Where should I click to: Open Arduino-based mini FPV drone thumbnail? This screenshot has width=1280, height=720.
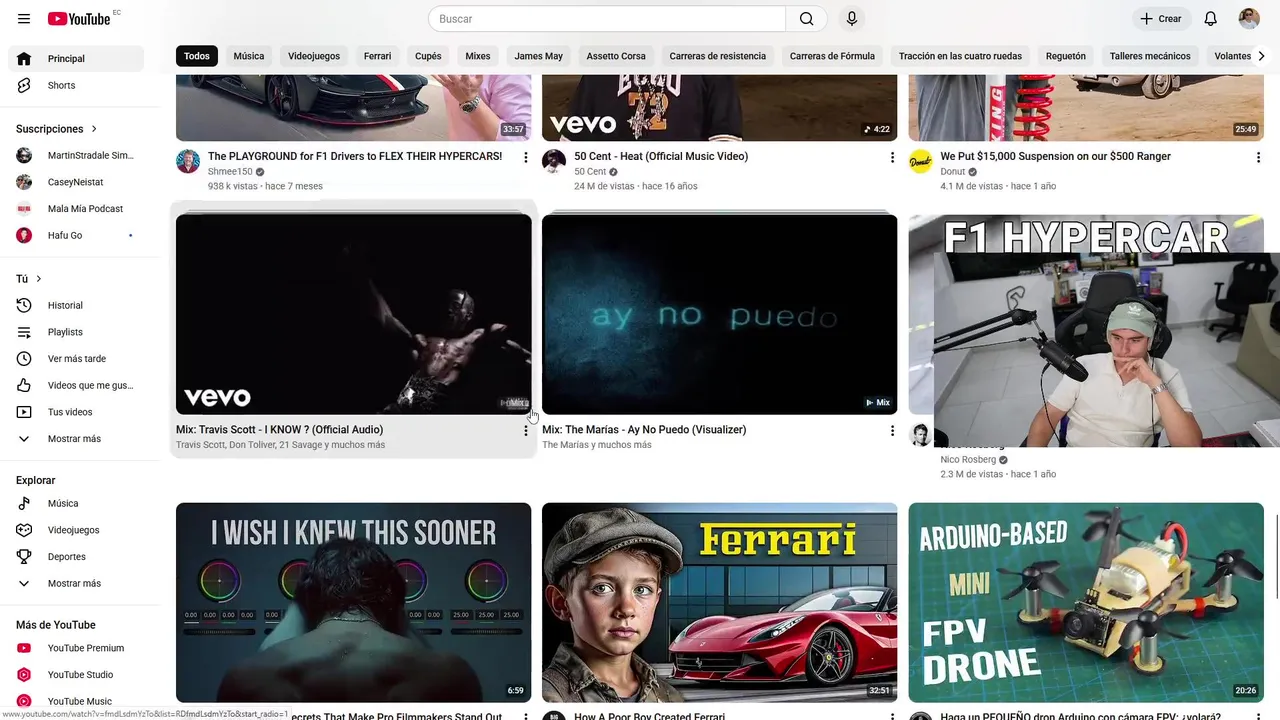(1086, 602)
